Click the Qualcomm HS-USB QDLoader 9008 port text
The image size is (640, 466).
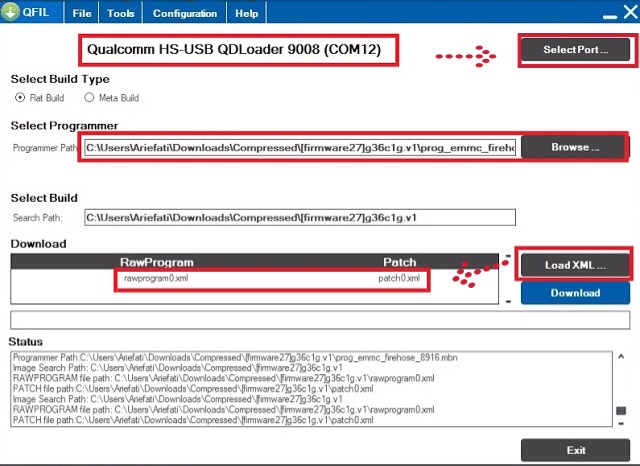[x=234, y=49]
